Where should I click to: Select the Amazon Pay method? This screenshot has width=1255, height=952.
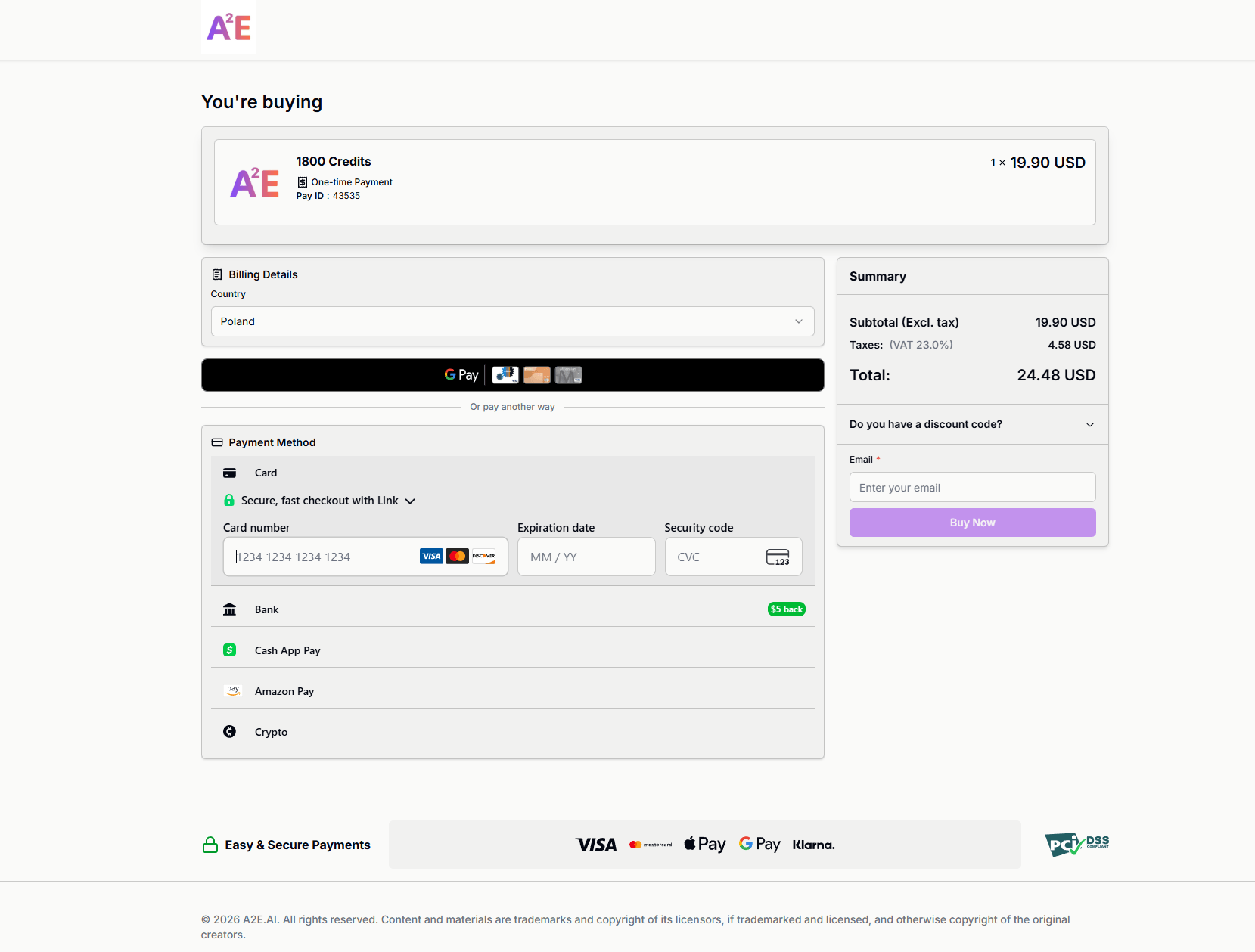pyautogui.click(x=512, y=691)
